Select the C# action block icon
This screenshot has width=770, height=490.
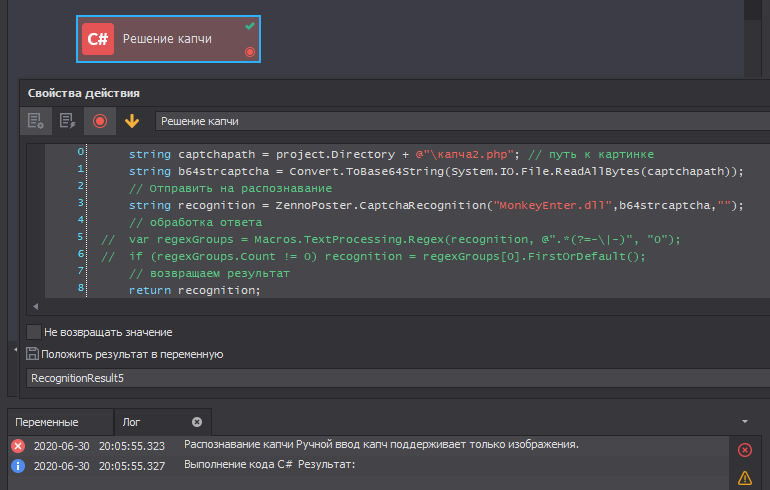point(98,39)
